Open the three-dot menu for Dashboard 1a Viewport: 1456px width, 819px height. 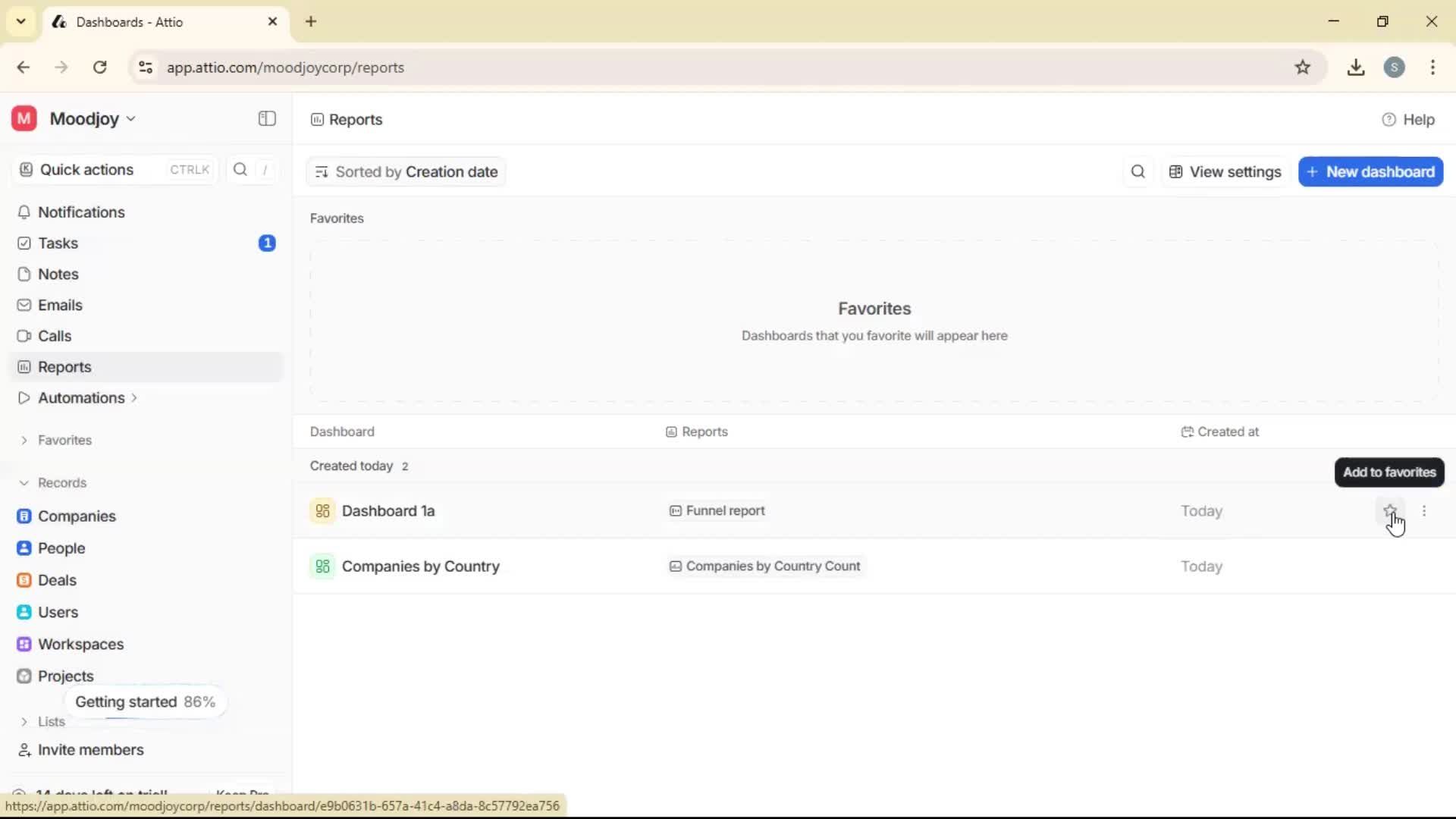click(1425, 510)
